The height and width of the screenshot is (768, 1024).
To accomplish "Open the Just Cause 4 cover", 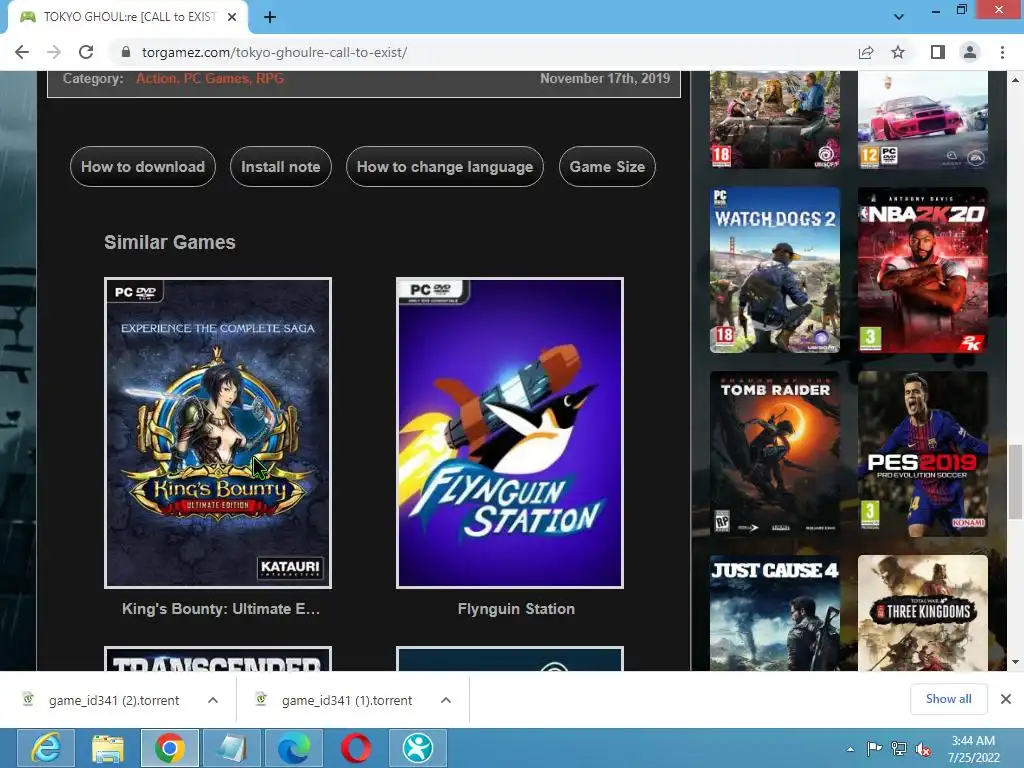I will pos(775,613).
